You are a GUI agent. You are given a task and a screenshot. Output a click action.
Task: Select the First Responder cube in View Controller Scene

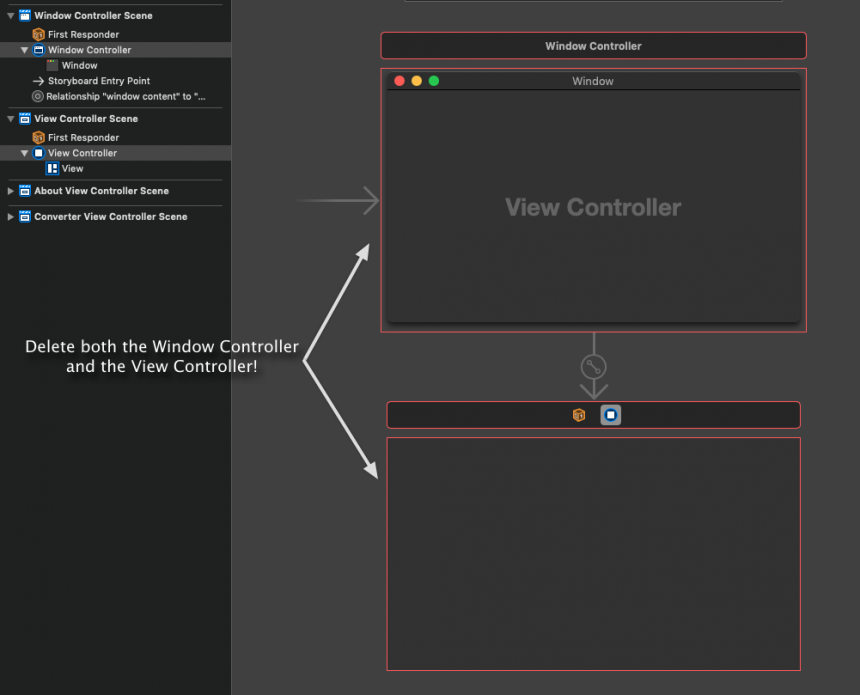tap(36, 137)
